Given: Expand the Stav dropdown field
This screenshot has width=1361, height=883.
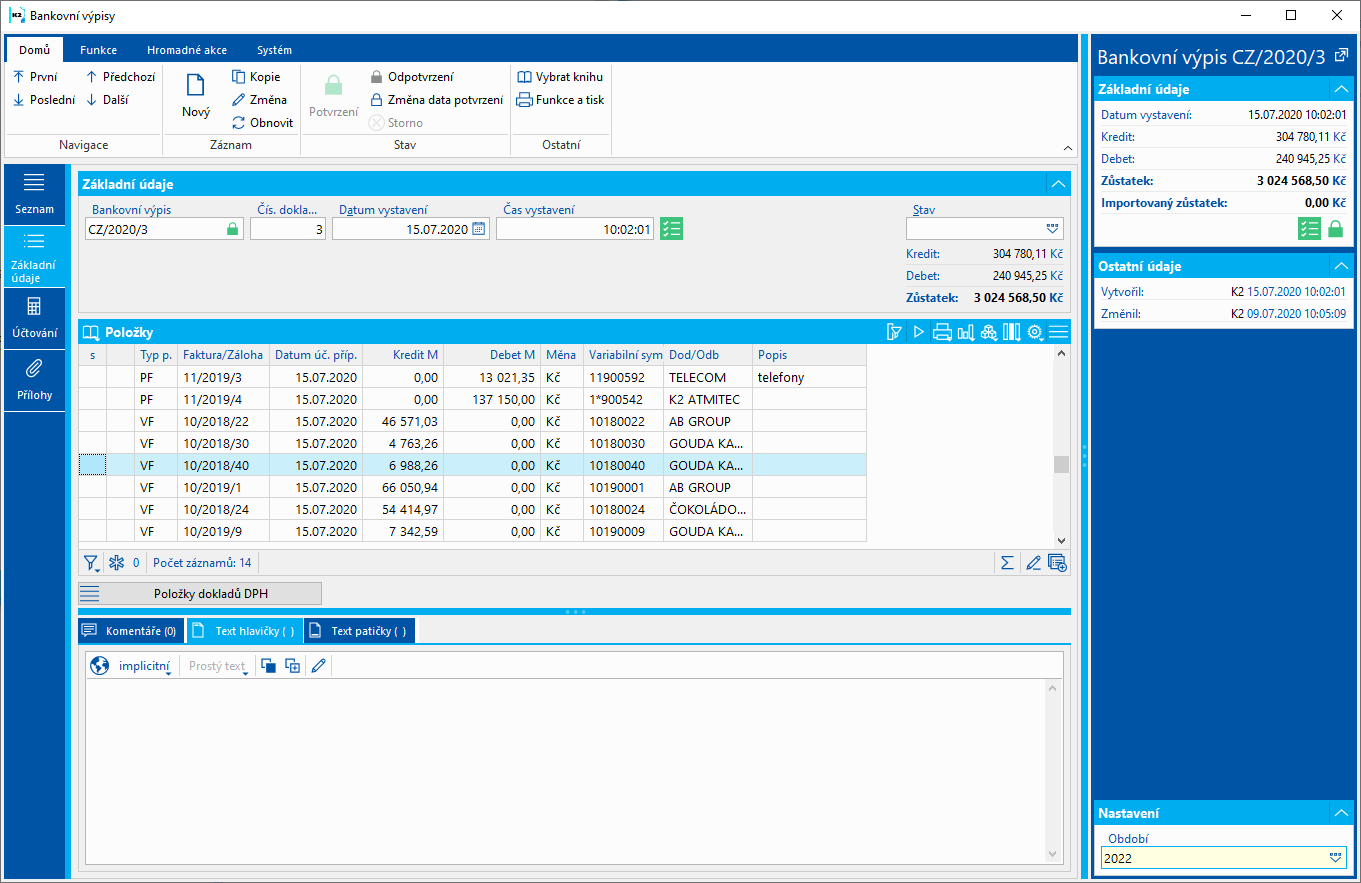Looking at the screenshot, I should coord(1052,229).
